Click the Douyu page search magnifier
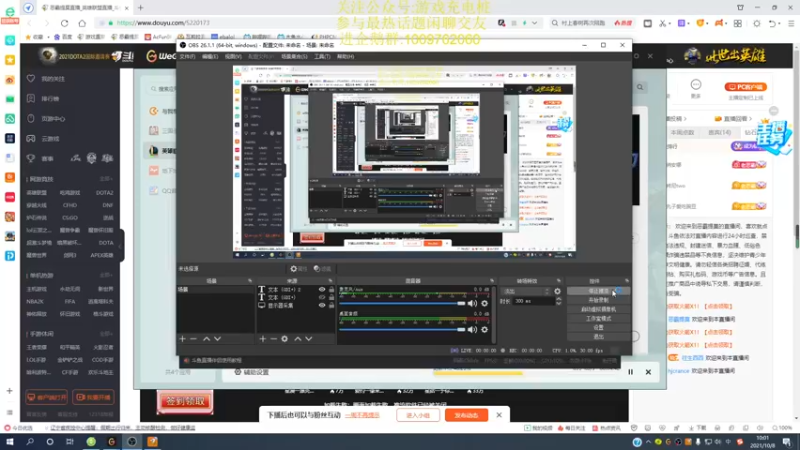 tap(640, 87)
